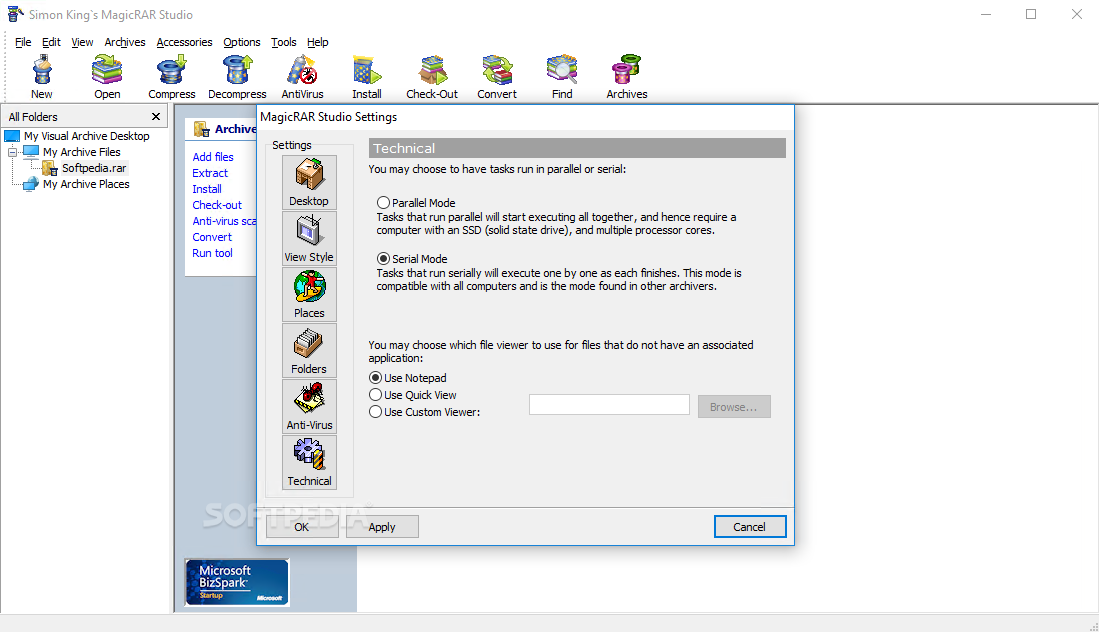Open the Accessories menu
The height and width of the screenshot is (632, 1099).
point(184,42)
